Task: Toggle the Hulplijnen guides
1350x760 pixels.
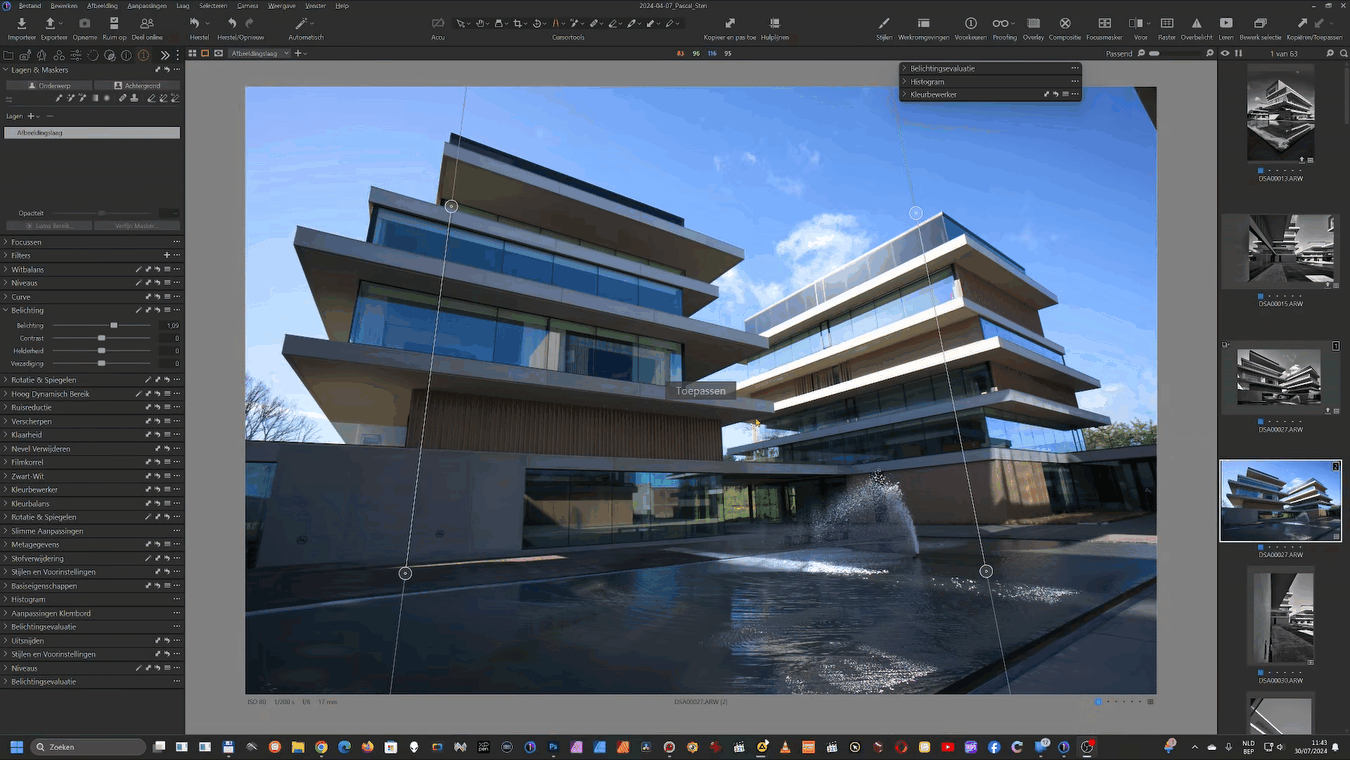Action: (774, 23)
